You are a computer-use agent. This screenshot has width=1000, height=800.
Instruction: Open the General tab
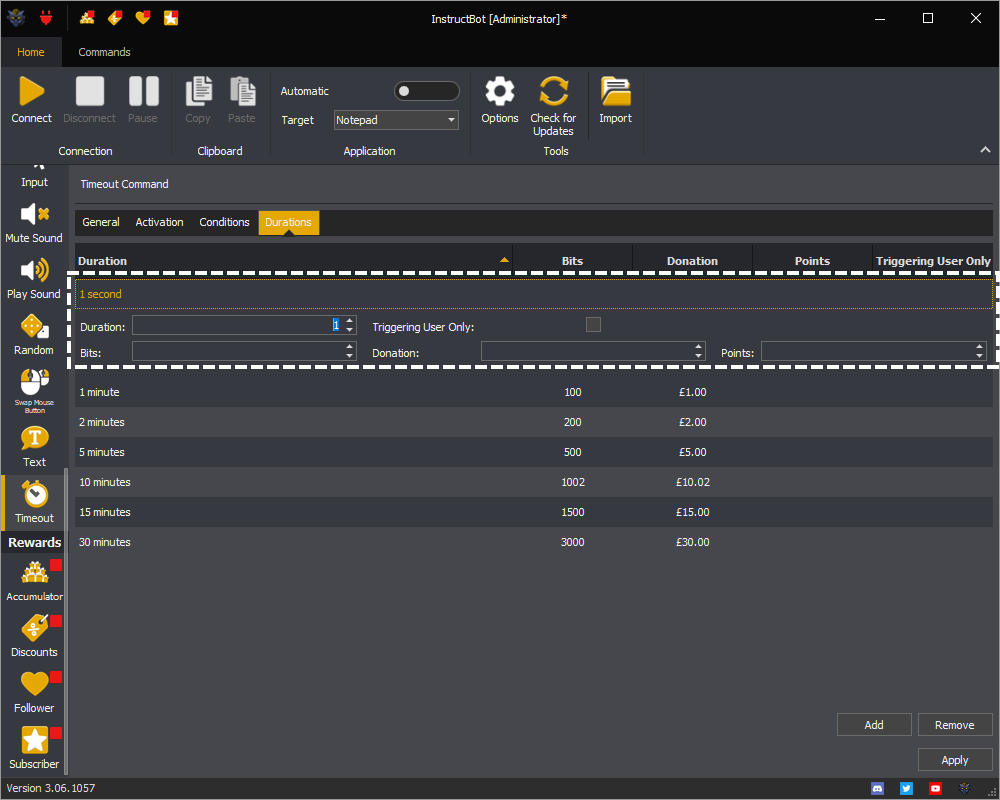(101, 222)
